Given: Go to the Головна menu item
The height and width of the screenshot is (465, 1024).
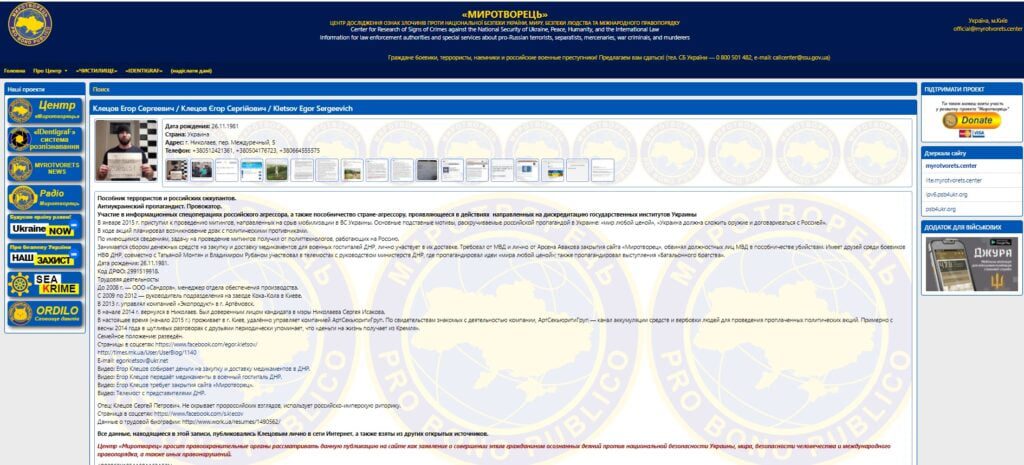Looking at the screenshot, I should (x=15, y=71).
